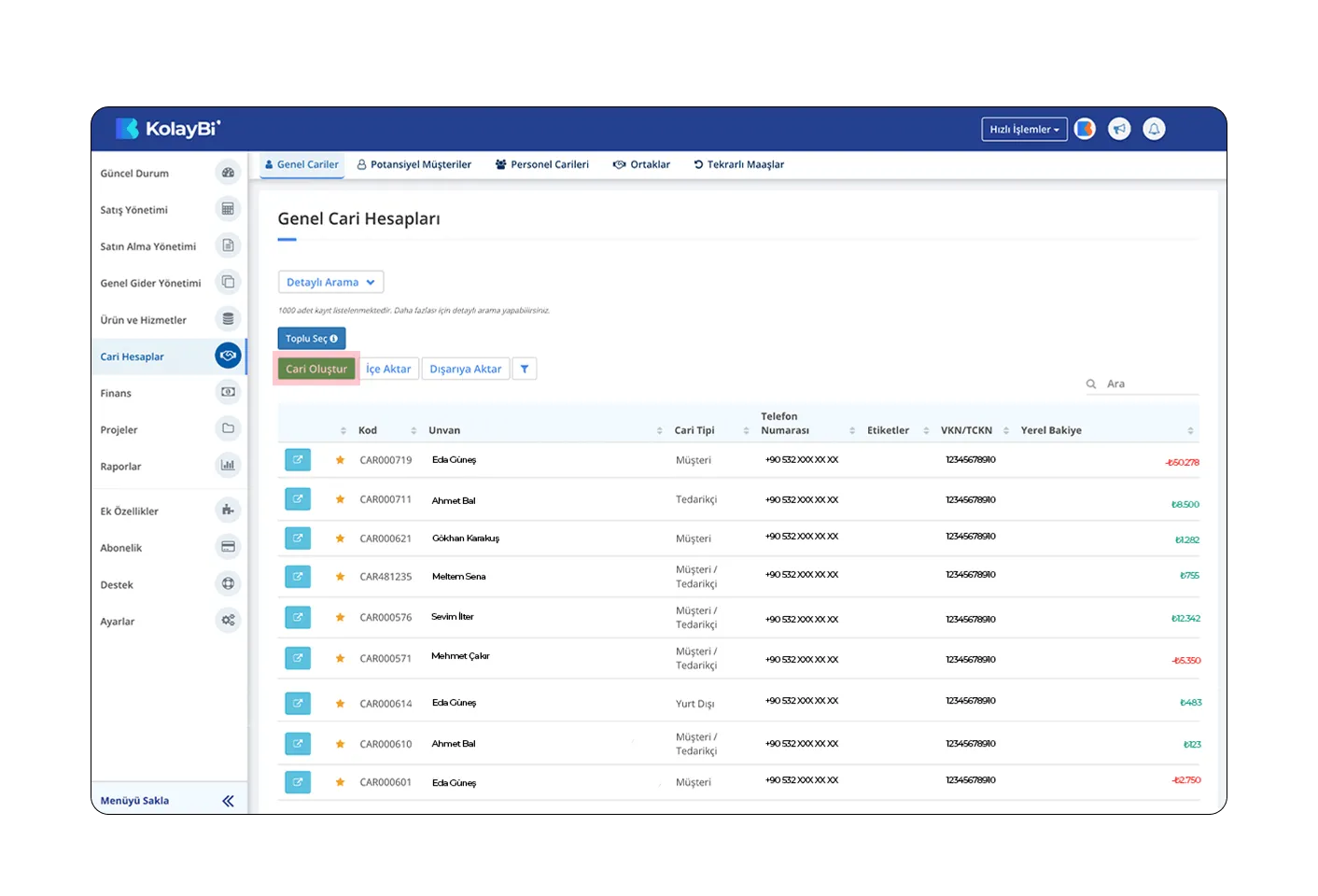1318x896 pixels.
Task: Open Hızlı İşlemler dropdown
Action: [1024, 129]
